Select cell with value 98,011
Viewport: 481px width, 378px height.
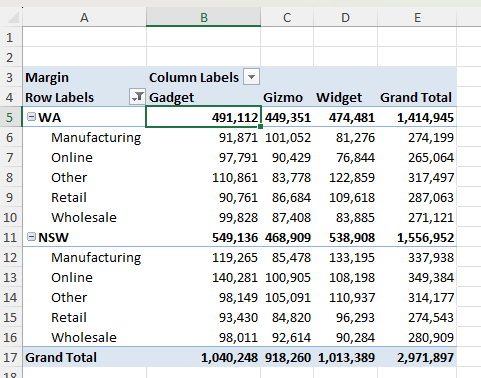click(x=203, y=337)
